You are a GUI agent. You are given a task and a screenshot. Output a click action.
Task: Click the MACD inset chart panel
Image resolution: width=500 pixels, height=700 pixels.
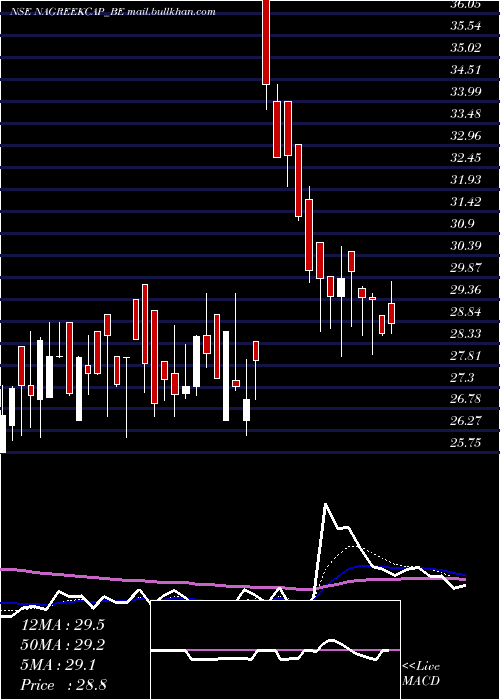click(x=275, y=650)
